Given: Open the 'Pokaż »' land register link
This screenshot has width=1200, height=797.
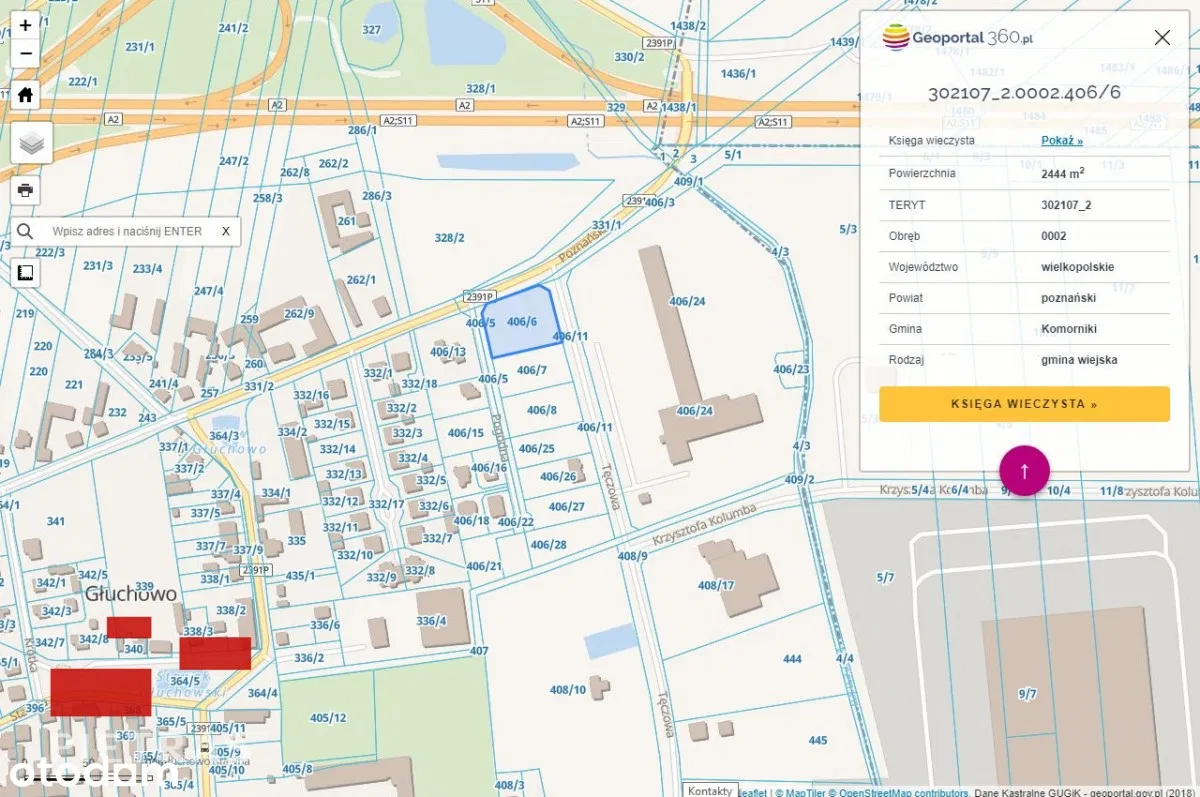Looking at the screenshot, I should tap(1061, 141).
